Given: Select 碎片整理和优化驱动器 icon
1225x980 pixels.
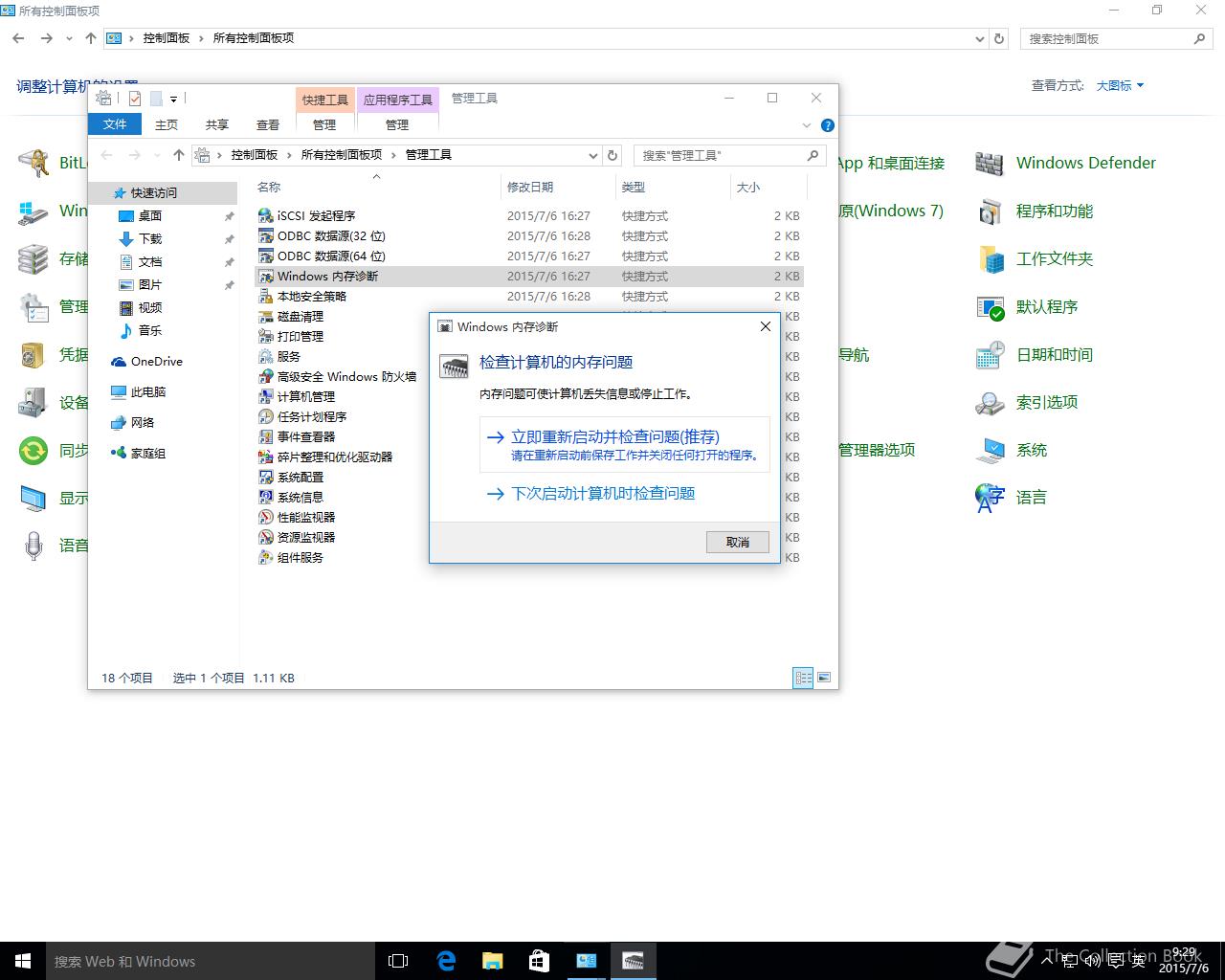Looking at the screenshot, I should coord(266,457).
